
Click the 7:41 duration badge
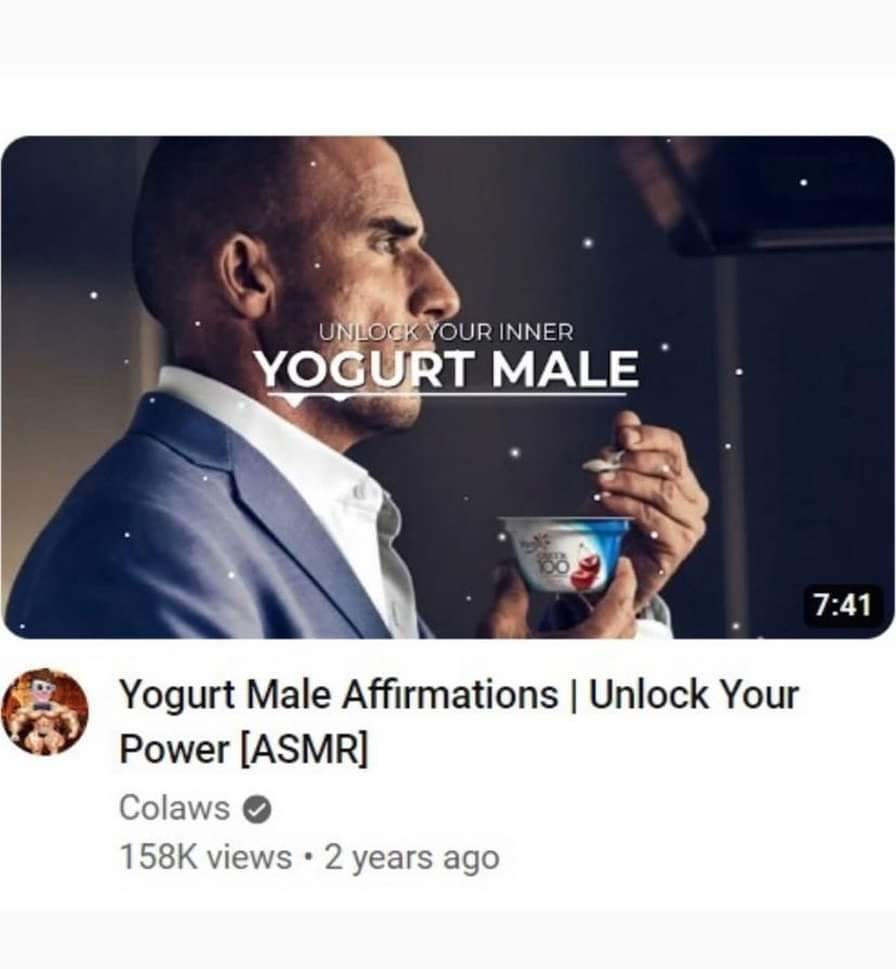point(842,604)
